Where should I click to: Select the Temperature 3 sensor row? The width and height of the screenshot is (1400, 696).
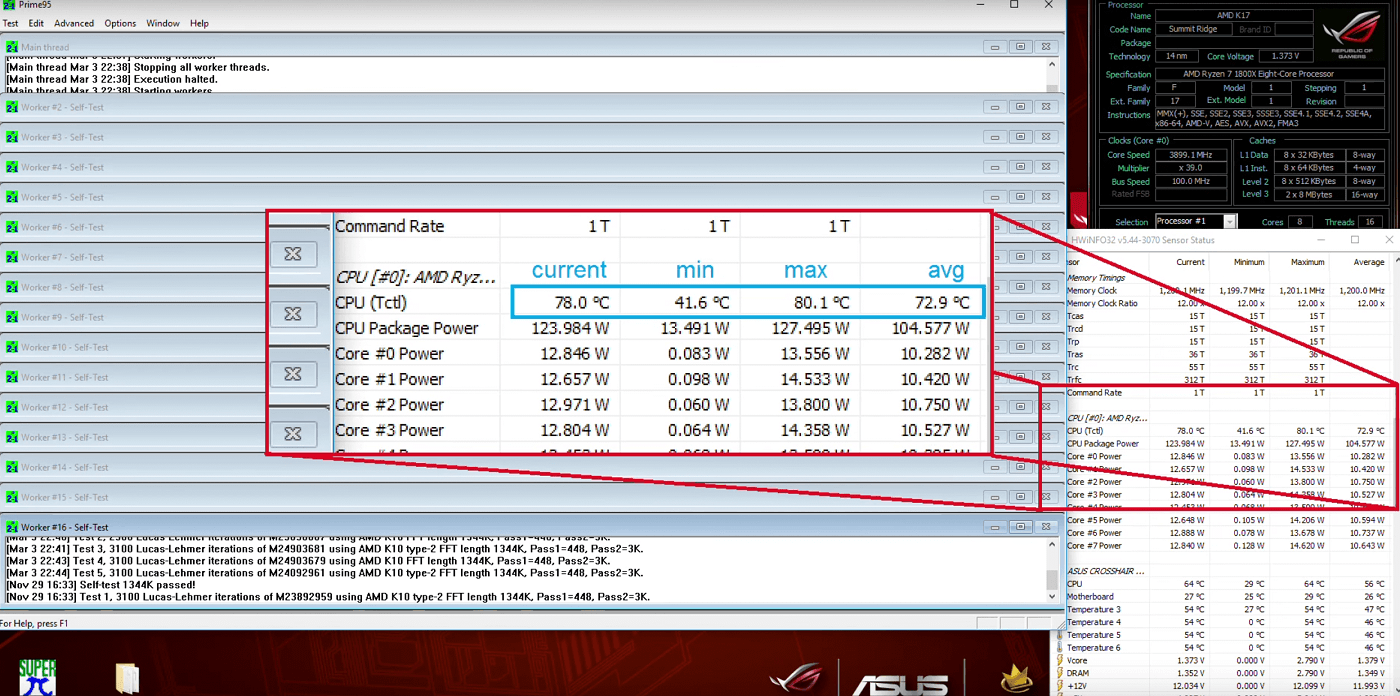coord(1227,609)
